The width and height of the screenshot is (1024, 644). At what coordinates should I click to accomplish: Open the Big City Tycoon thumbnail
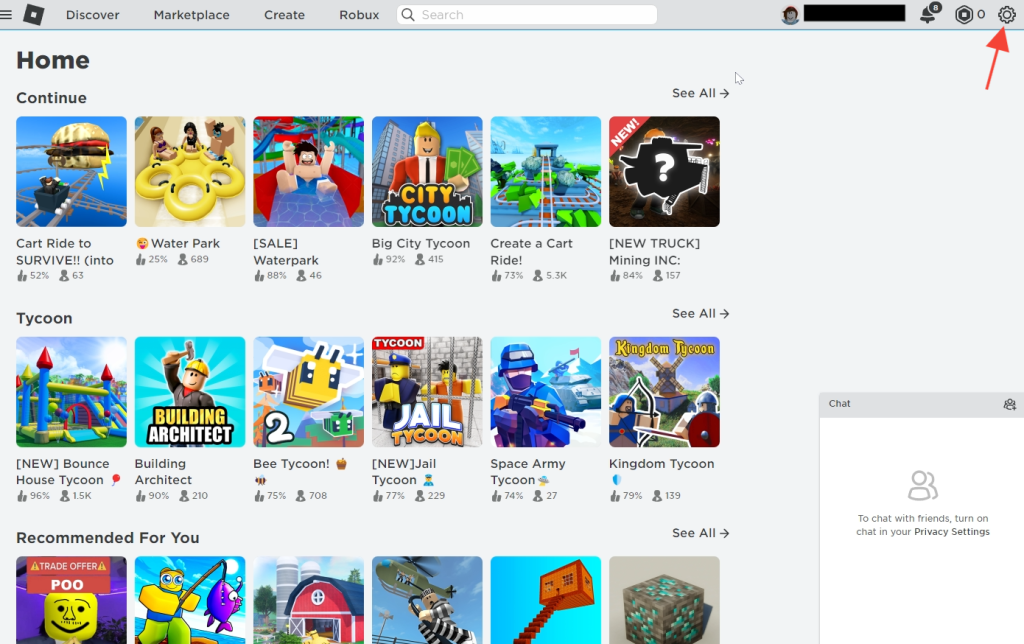click(x=427, y=172)
